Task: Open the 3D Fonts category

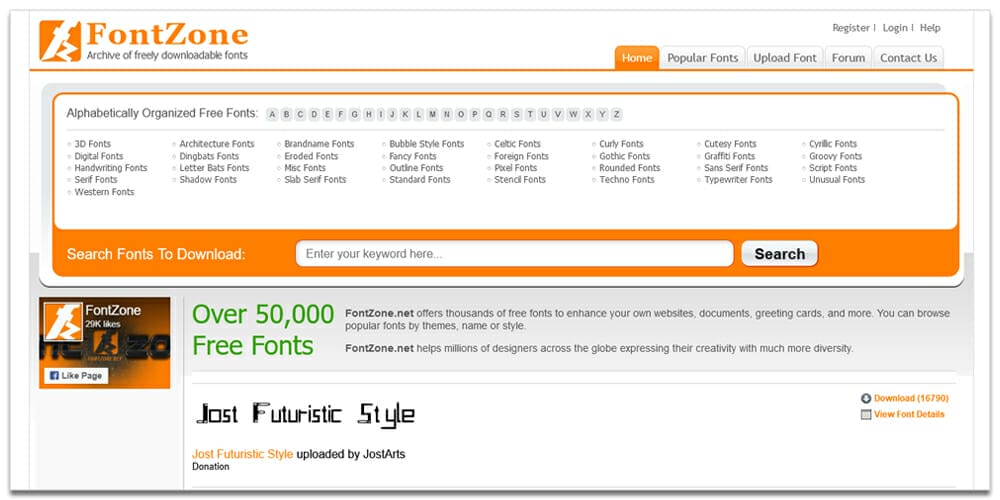Action: 92,144
